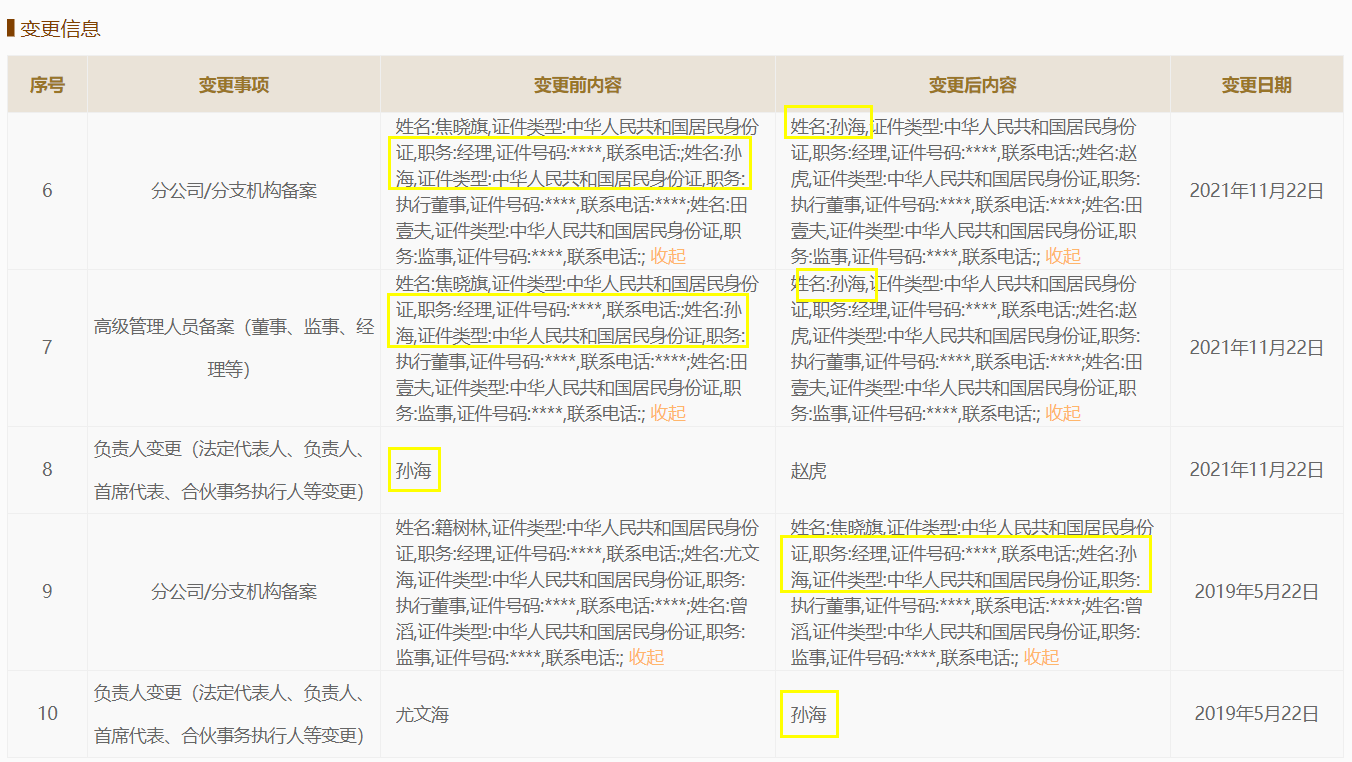
Task: Click 姓名:焦晓旗 text in row 9 变更后内容
Action: coord(836,527)
